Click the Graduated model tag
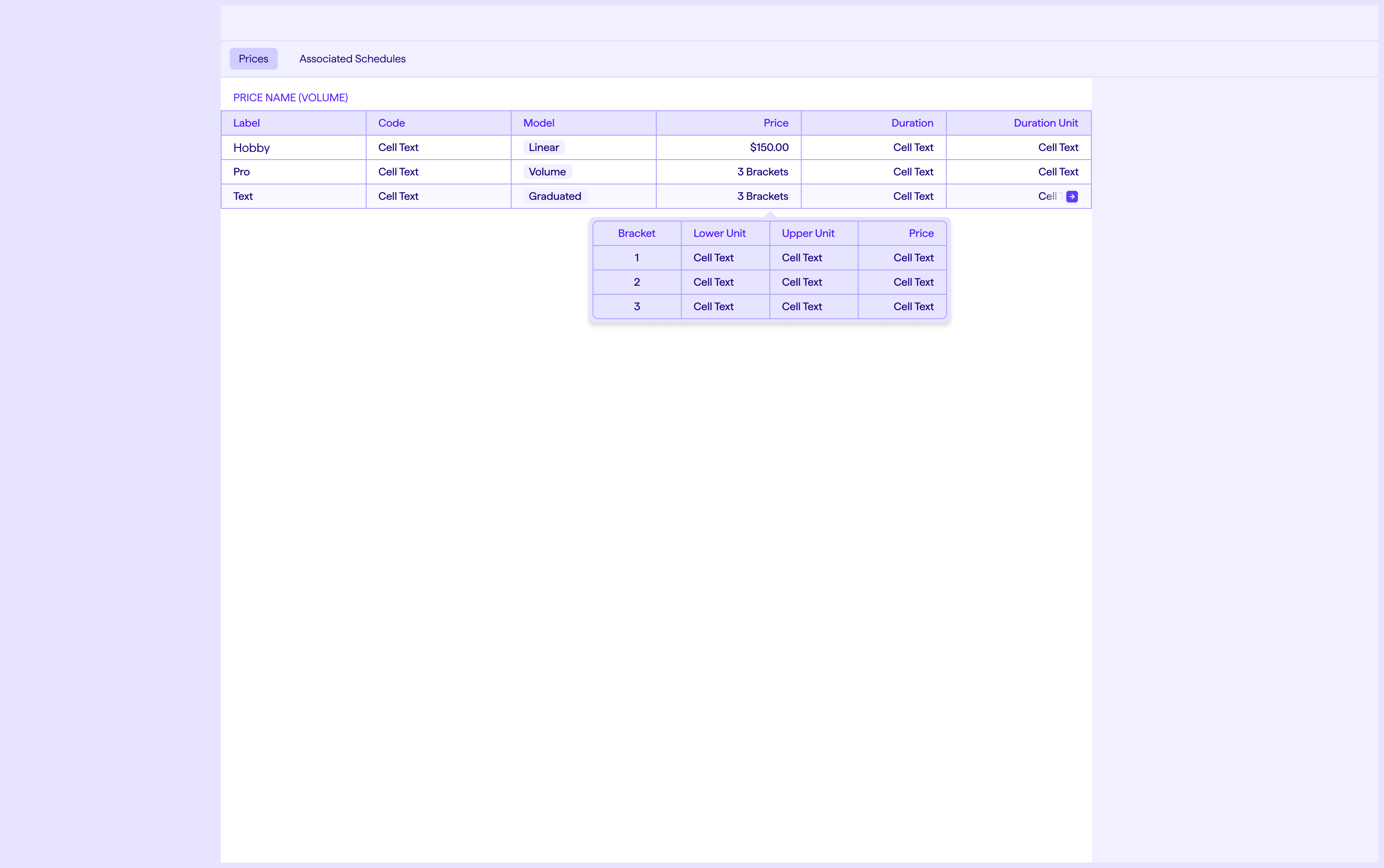 pyautogui.click(x=554, y=196)
